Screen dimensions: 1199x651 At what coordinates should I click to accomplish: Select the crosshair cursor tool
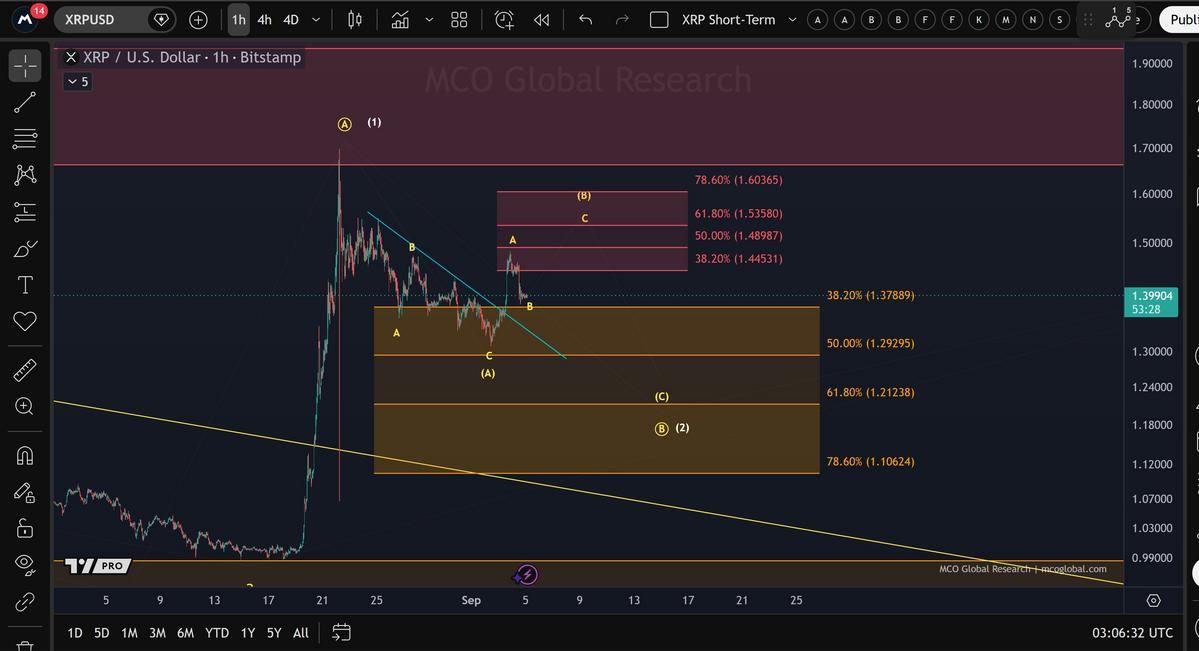coord(24,66)
